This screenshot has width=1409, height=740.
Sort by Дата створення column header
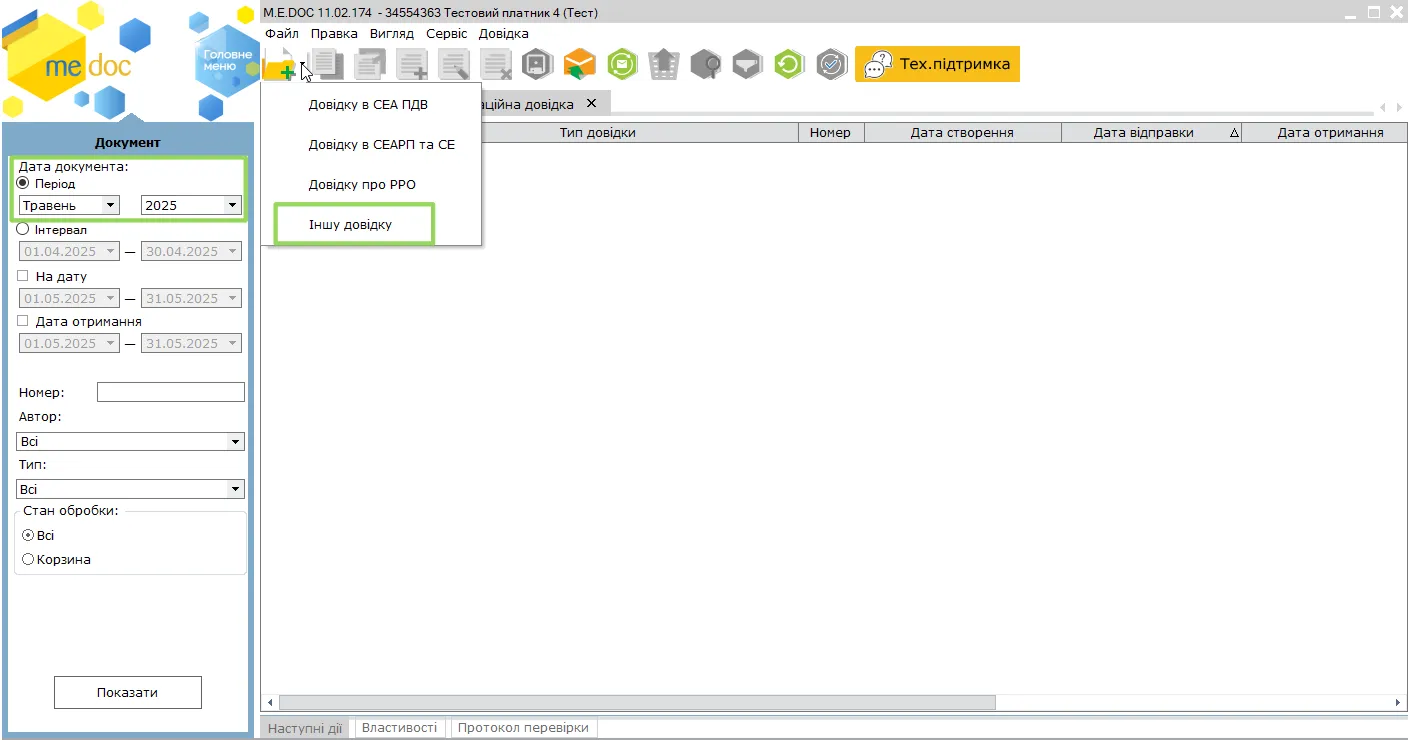click(x=962, y=132)
